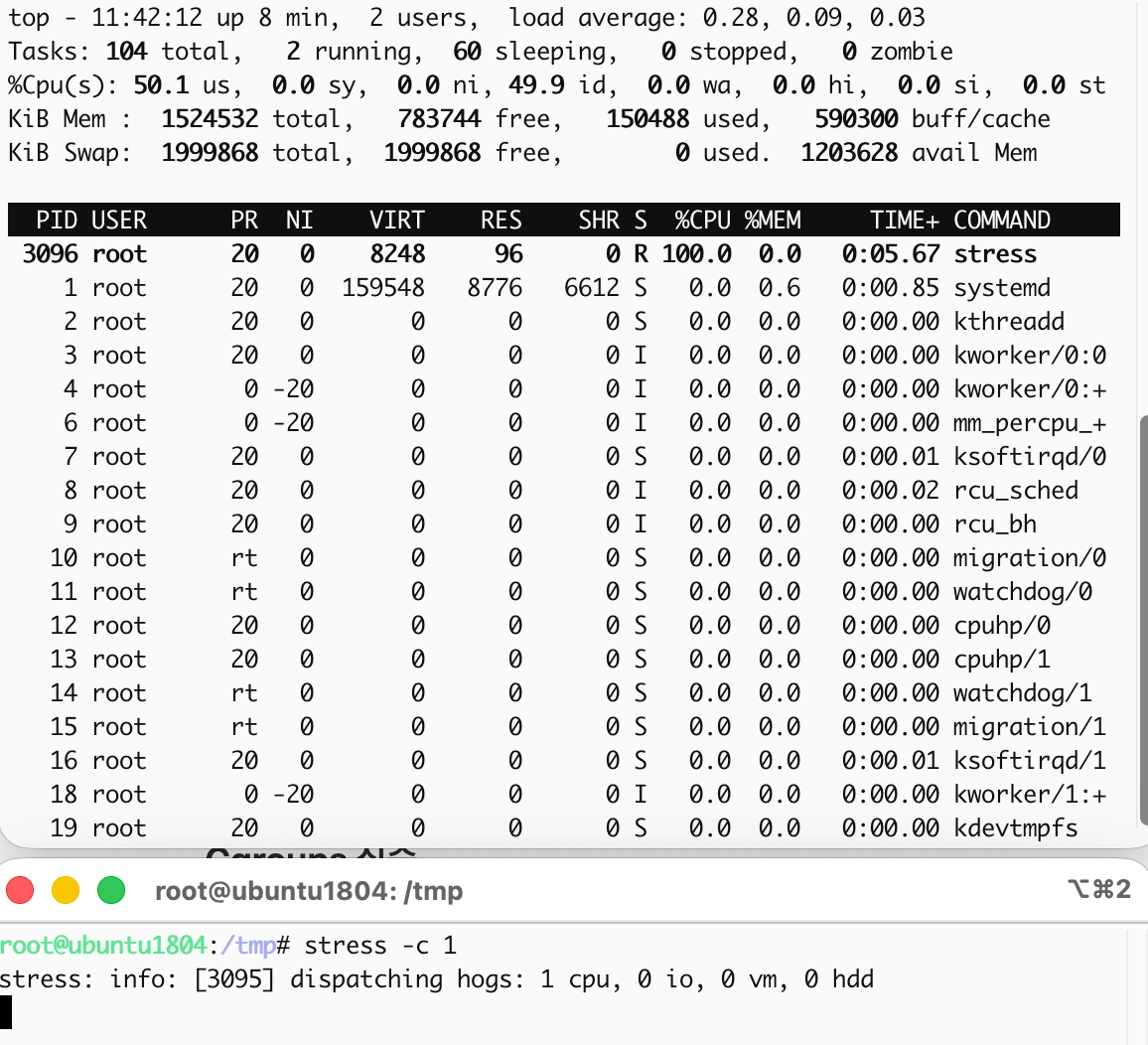The width and height of the screenshot is (1148, 1045).
Task: Click the PID column header
Action: coord(58,220)
